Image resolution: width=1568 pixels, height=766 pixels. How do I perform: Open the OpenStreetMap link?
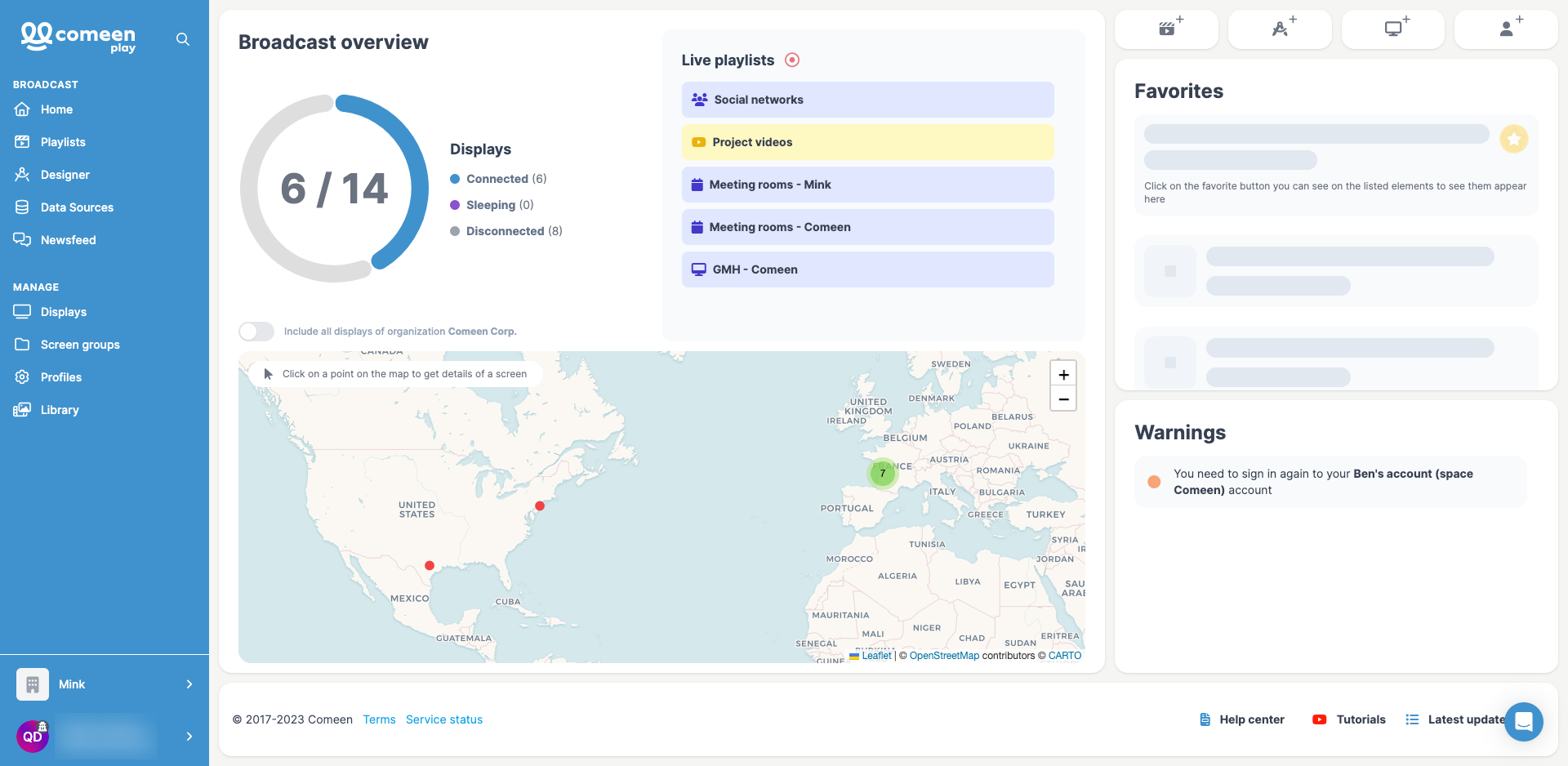pyautogui.click(x=944, y=656)
